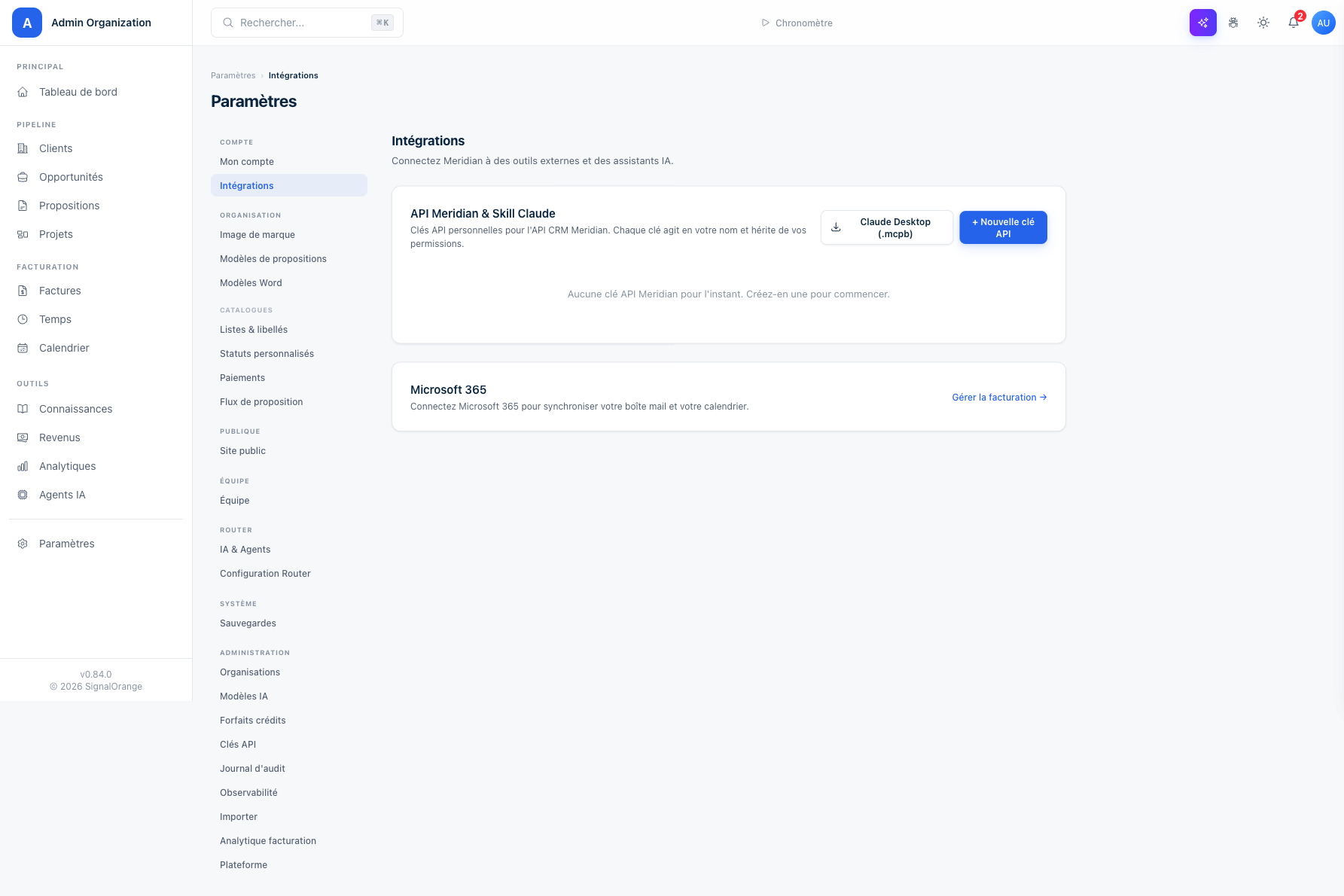The height and width of the screenshot is (896, 1344).
Task: Focus the Rechercher search field
Action: pos(307,23)
